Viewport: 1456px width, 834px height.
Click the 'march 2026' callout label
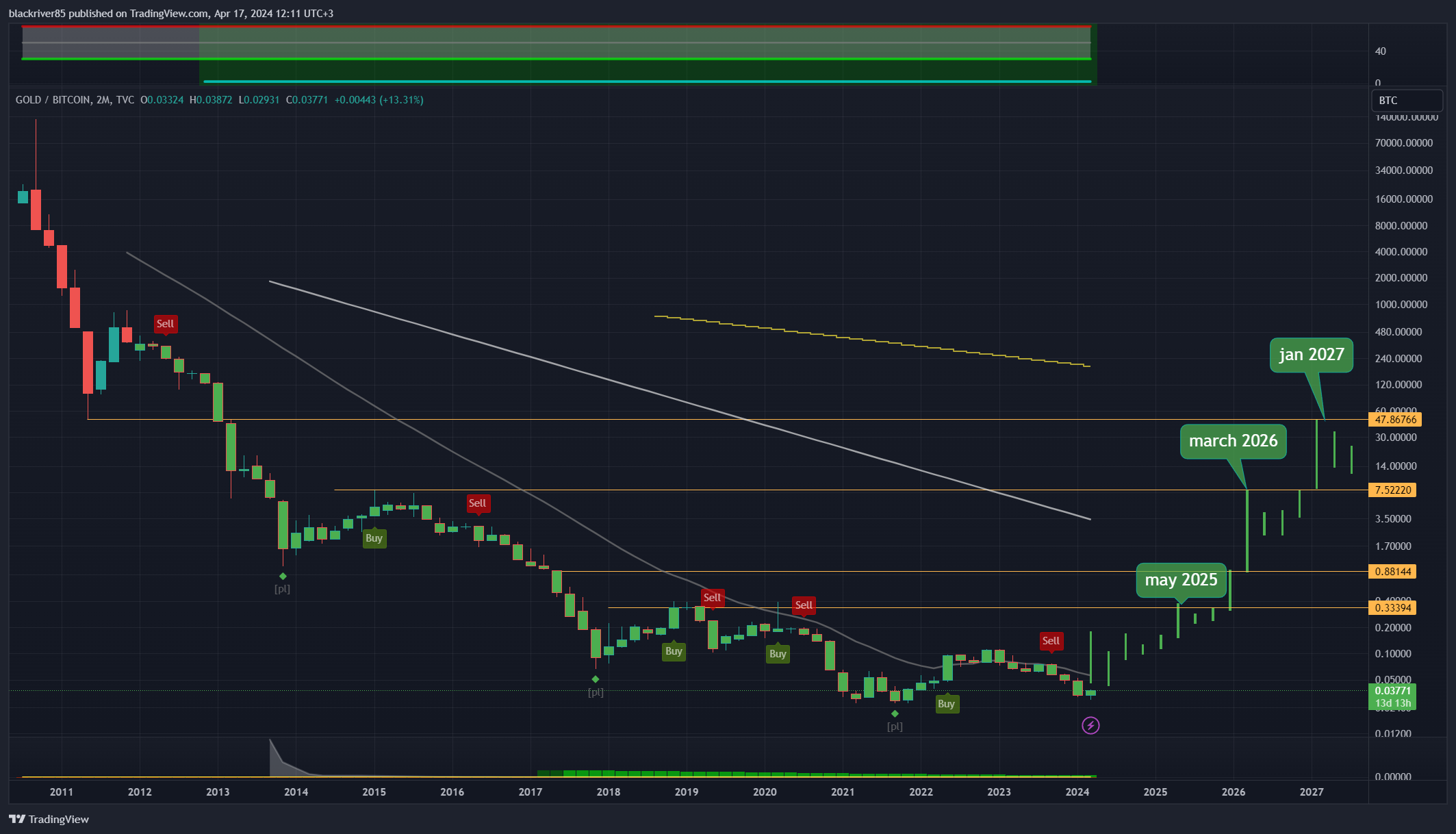click(x=1233, y=441)
